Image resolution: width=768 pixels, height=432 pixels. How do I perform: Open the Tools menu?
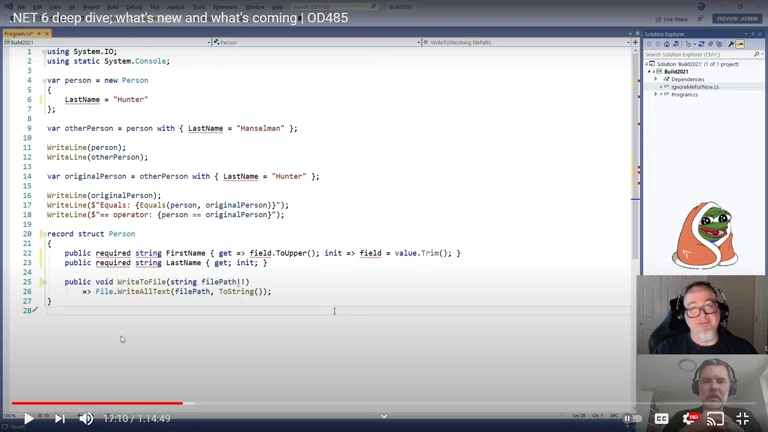tap(198, 7)
